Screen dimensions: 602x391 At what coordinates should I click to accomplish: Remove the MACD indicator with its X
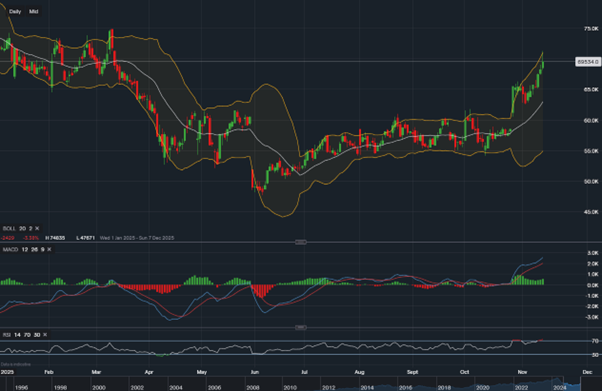[x=49, y=250]
